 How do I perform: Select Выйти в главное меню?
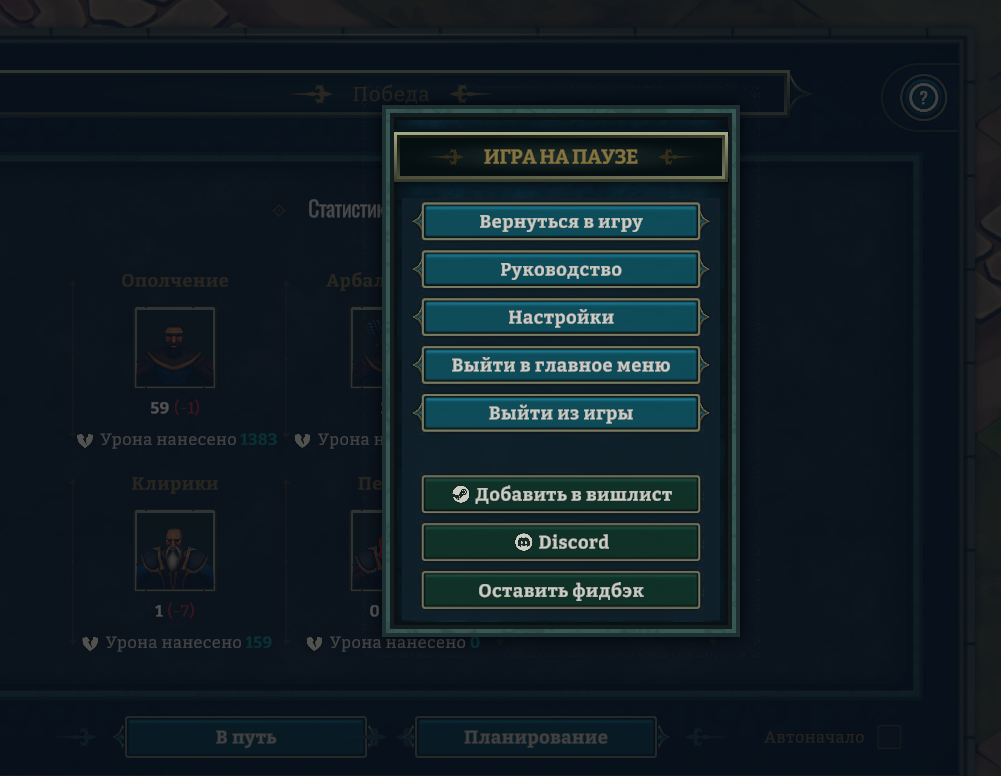561,365
